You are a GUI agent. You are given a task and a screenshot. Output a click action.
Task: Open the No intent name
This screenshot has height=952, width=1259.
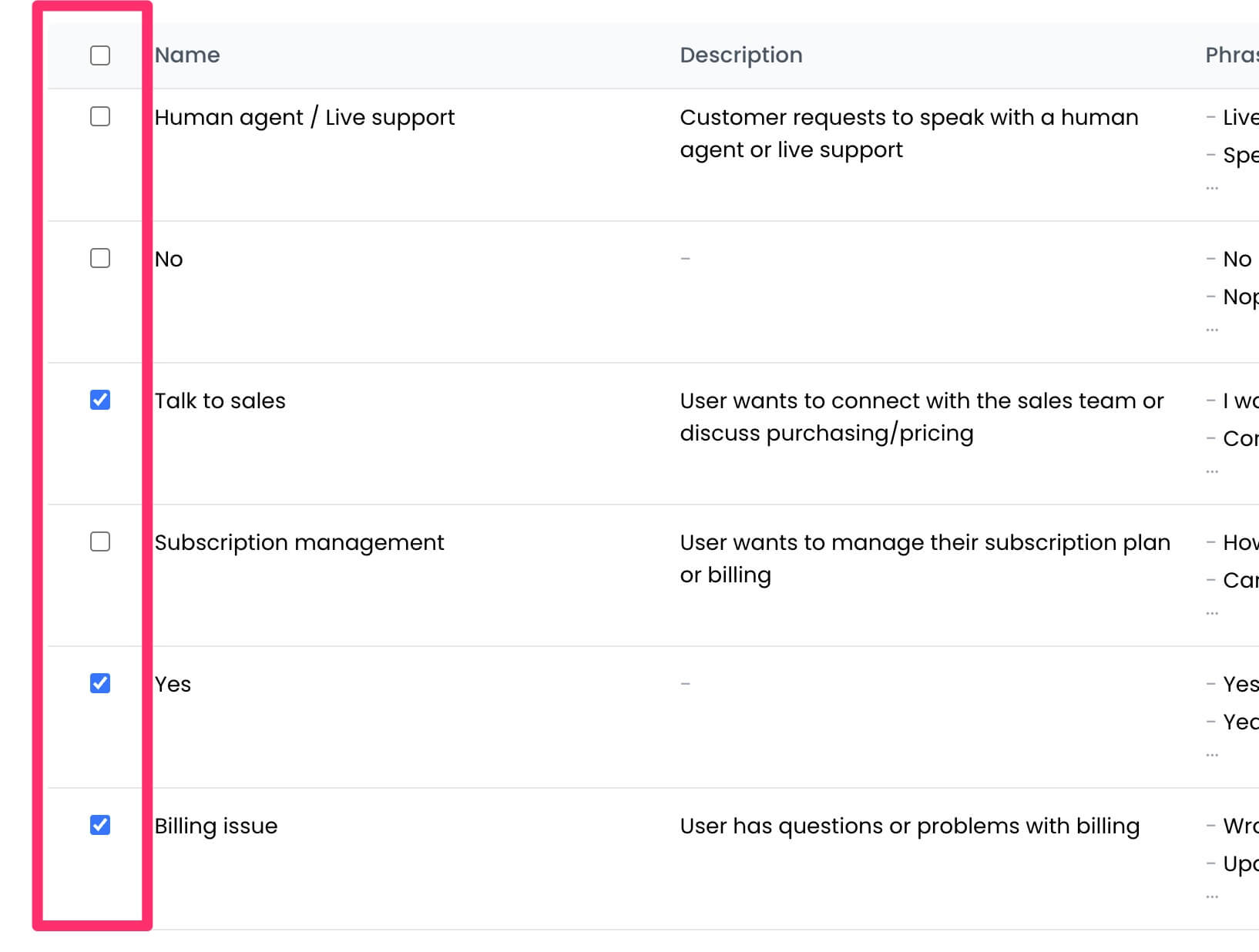point(169,259)
